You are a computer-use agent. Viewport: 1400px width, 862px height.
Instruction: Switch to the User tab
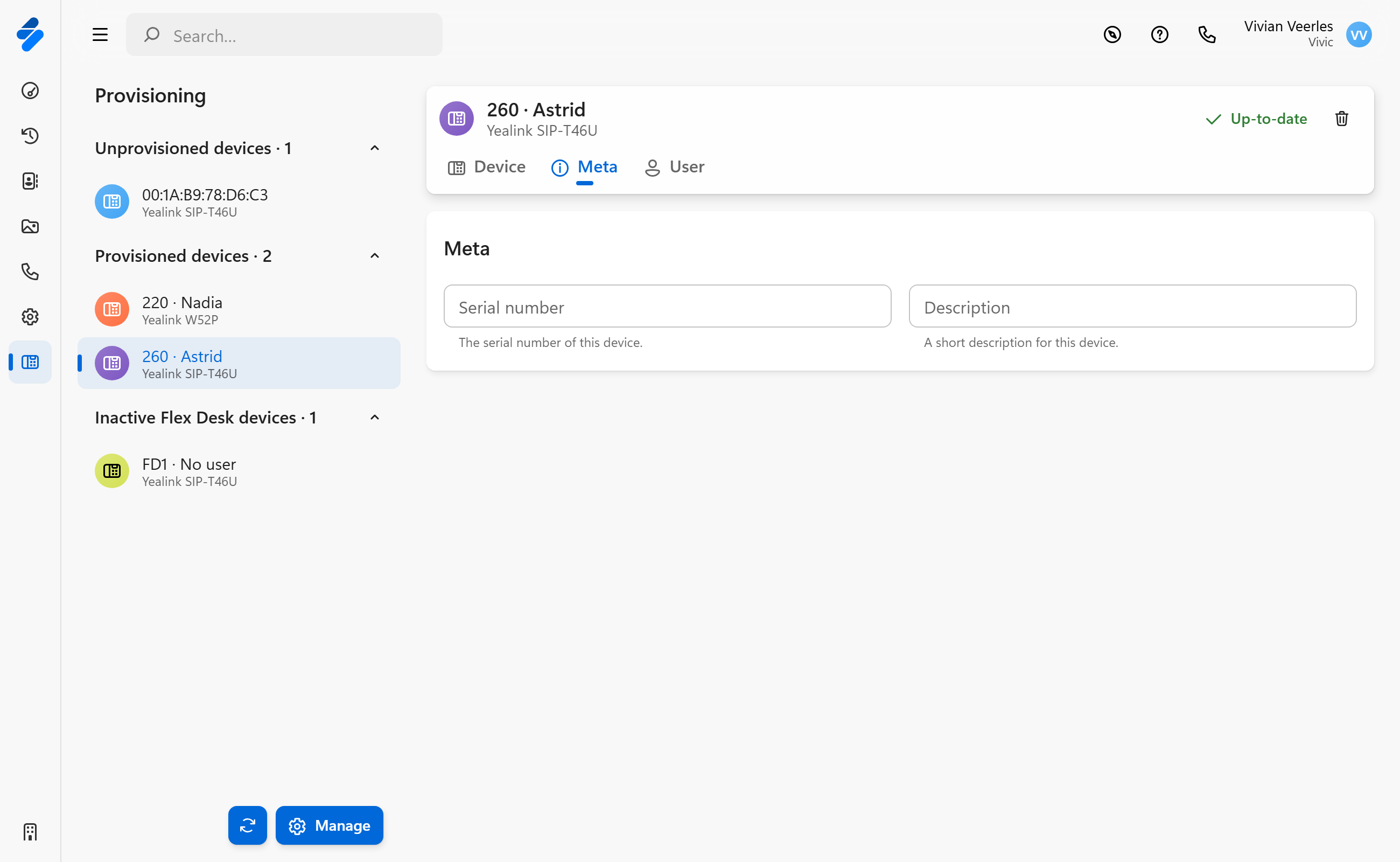click(675, 167)
